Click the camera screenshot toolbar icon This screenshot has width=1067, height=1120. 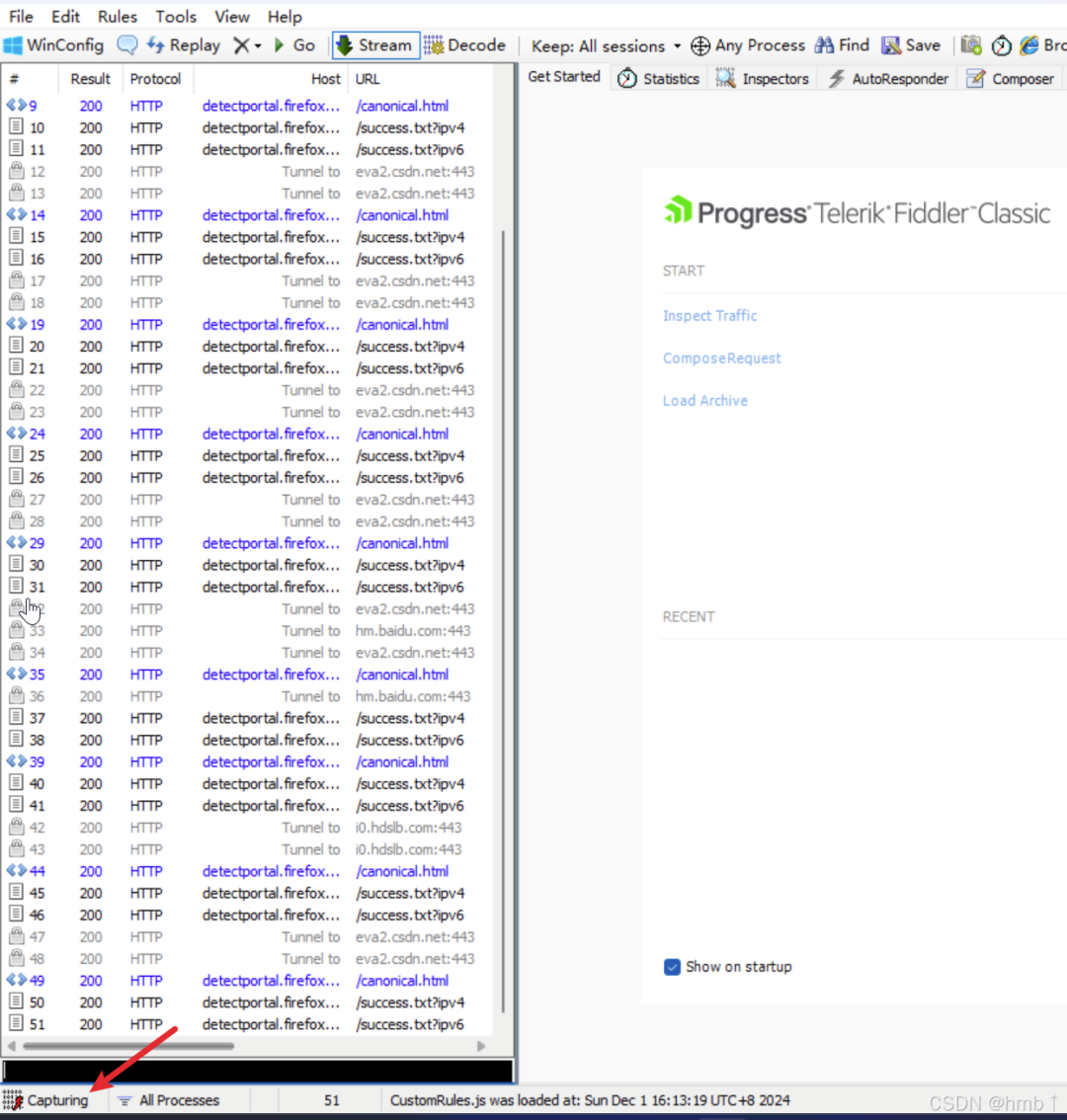[970, 45]
